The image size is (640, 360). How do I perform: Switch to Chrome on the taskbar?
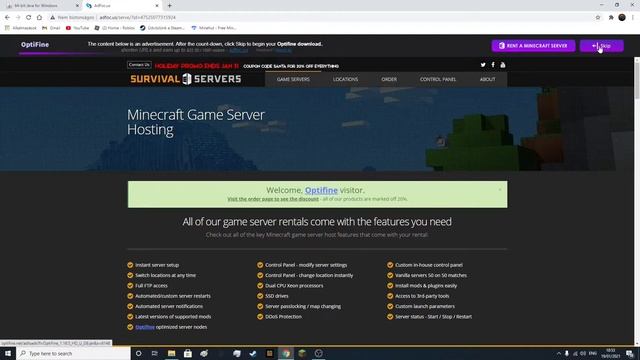click(x=286, y=353)
